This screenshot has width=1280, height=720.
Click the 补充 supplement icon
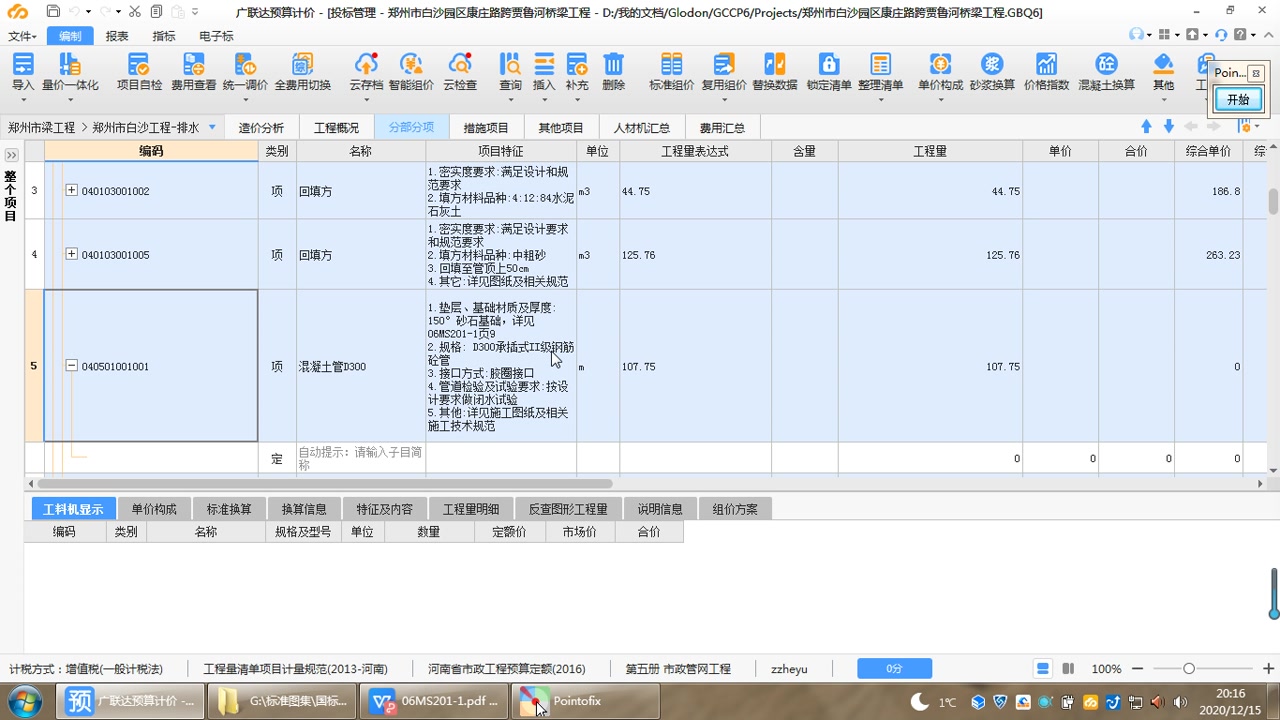click(577, 65)
